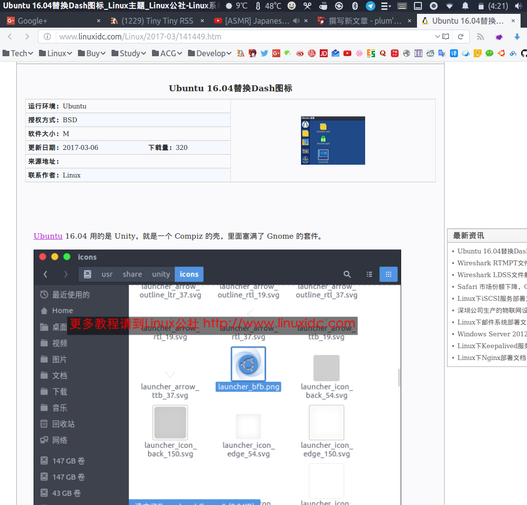
Task: Open notifications bell in top panel
Action: tap(465, 6)
